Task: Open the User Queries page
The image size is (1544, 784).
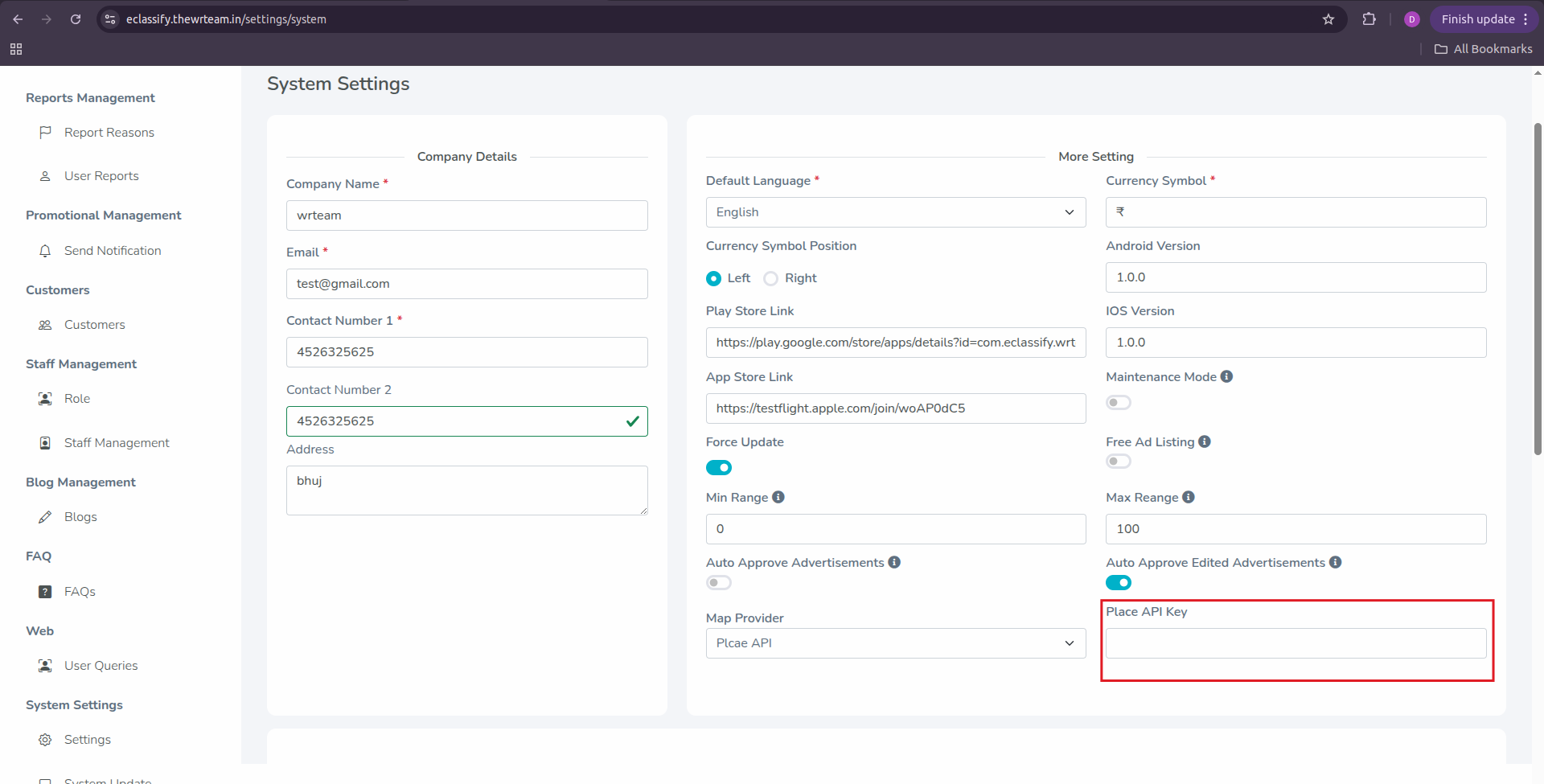Action: 101,666
